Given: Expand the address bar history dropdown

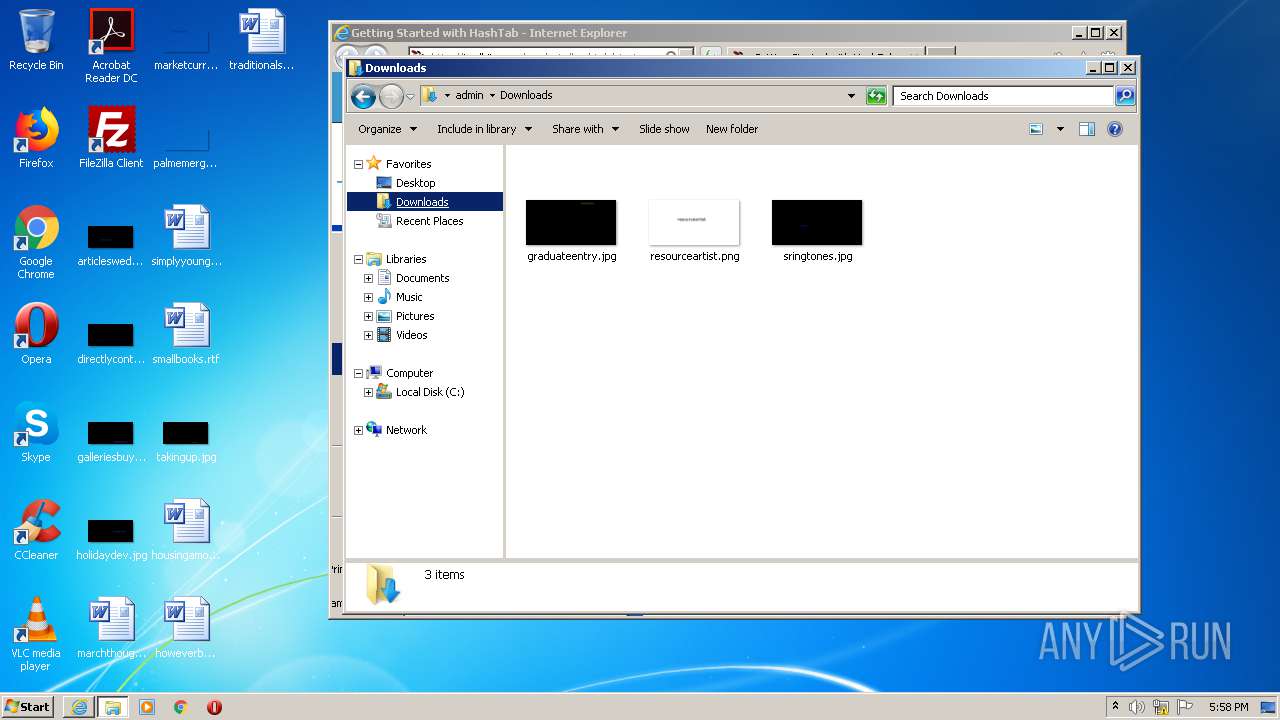Looking at the screenshot, I should [x=851, y=96].
